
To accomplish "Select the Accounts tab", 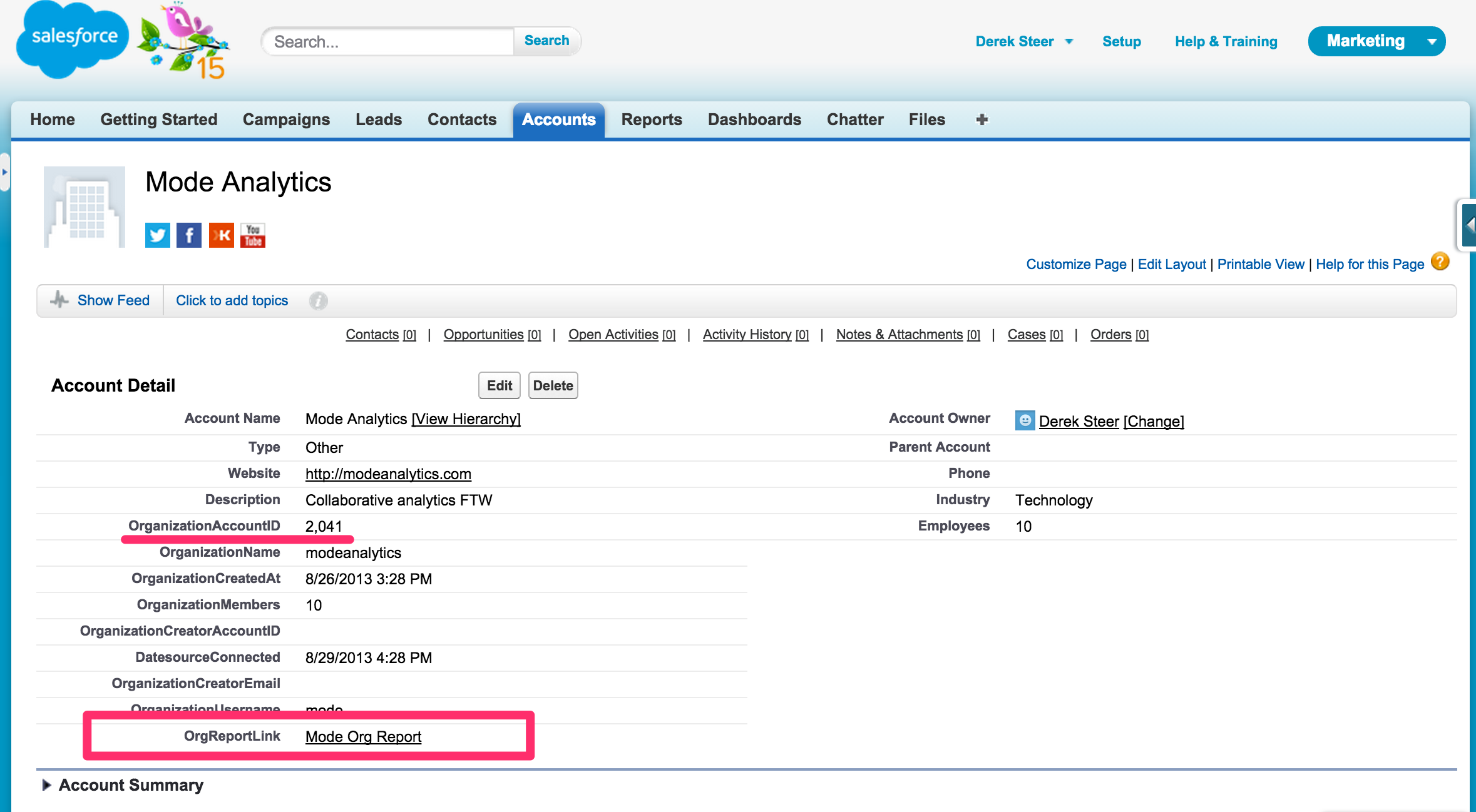I will tap(559, 119).
